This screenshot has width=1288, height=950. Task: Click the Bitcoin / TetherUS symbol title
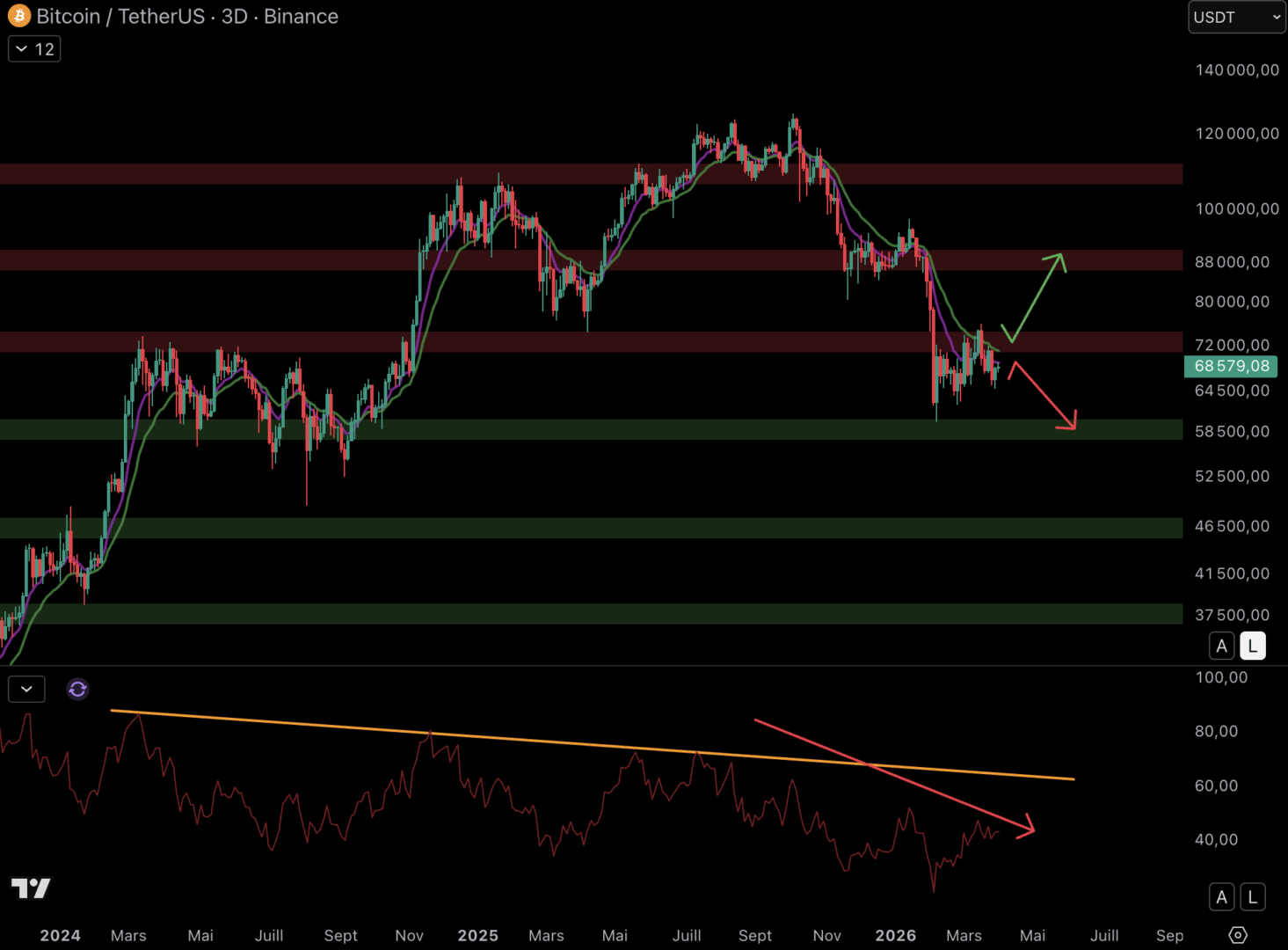[120, 17]
